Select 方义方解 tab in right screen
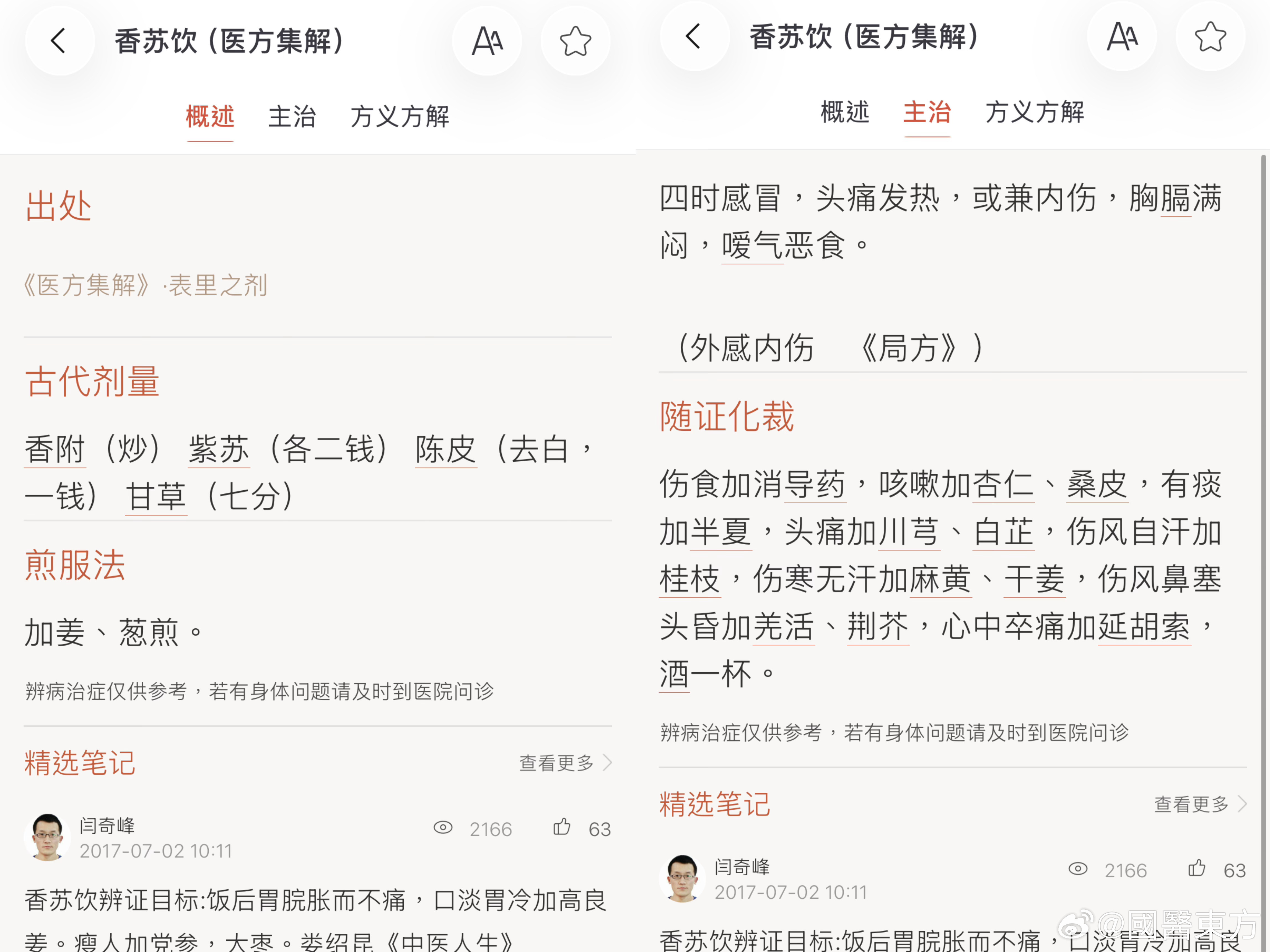 coord(1035,112)
